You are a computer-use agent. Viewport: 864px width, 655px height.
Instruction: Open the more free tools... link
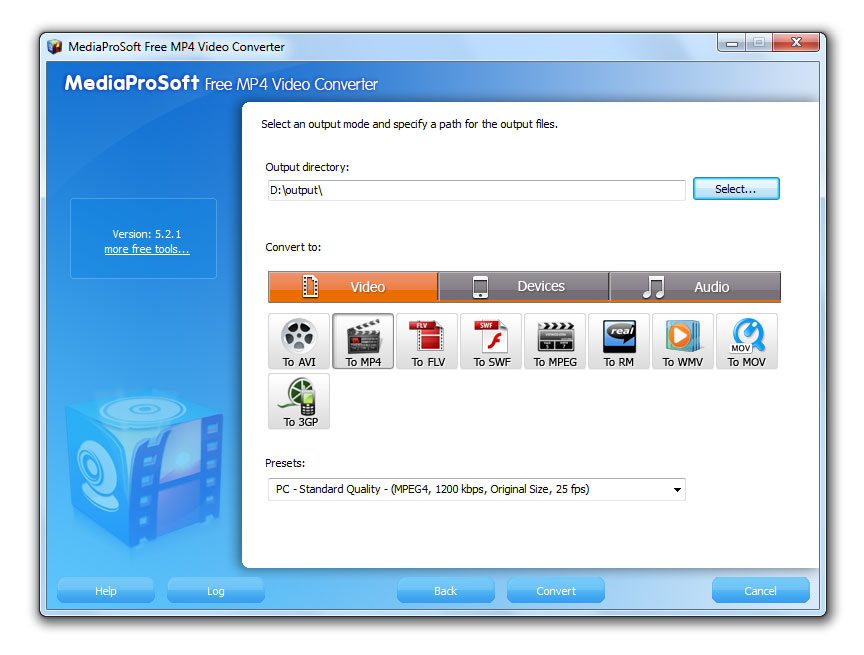147,250
